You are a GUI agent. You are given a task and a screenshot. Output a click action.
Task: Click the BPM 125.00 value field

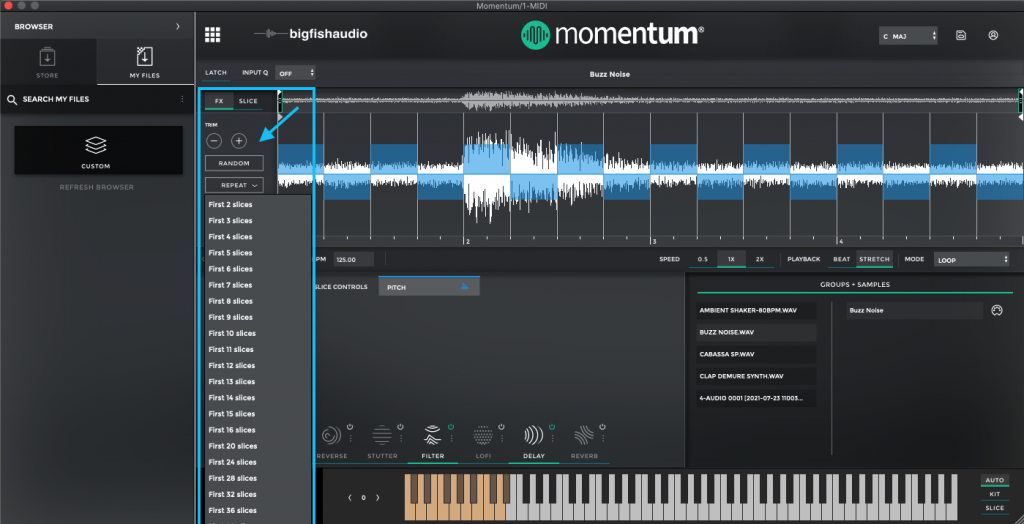pyautogui.click(x=353, y=259)
